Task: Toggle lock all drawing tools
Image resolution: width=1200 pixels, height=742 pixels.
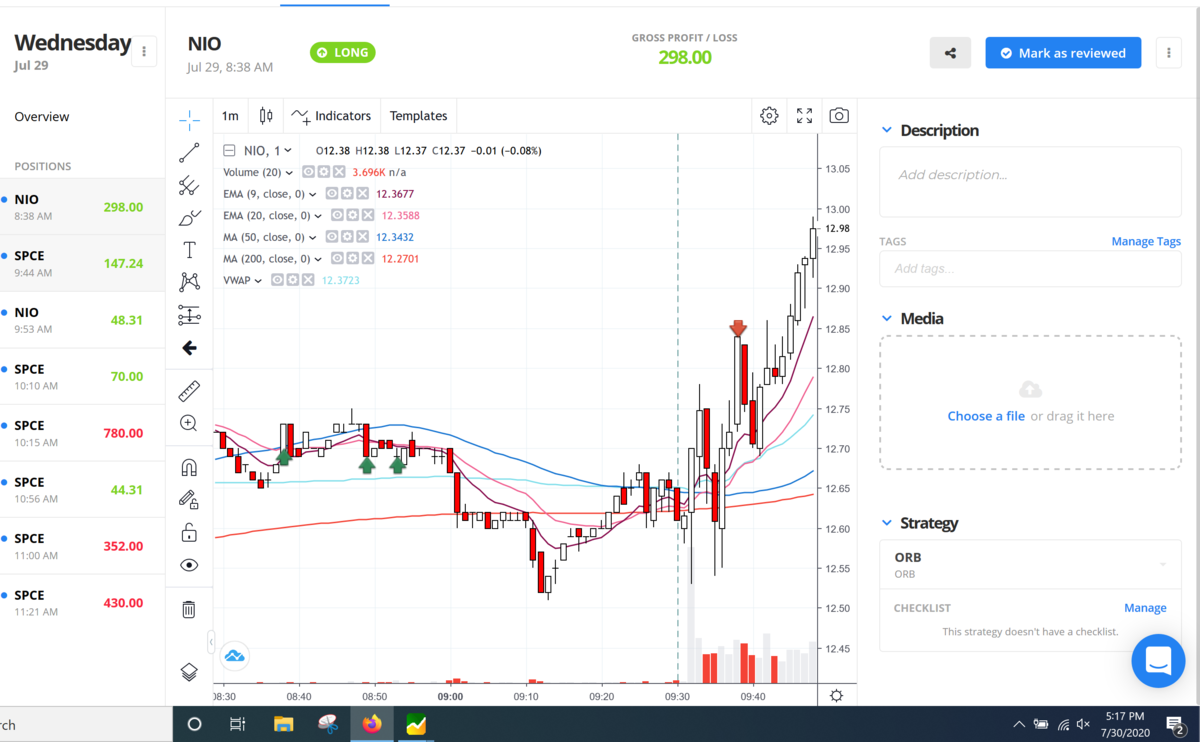Action: (x=189, y=532)
